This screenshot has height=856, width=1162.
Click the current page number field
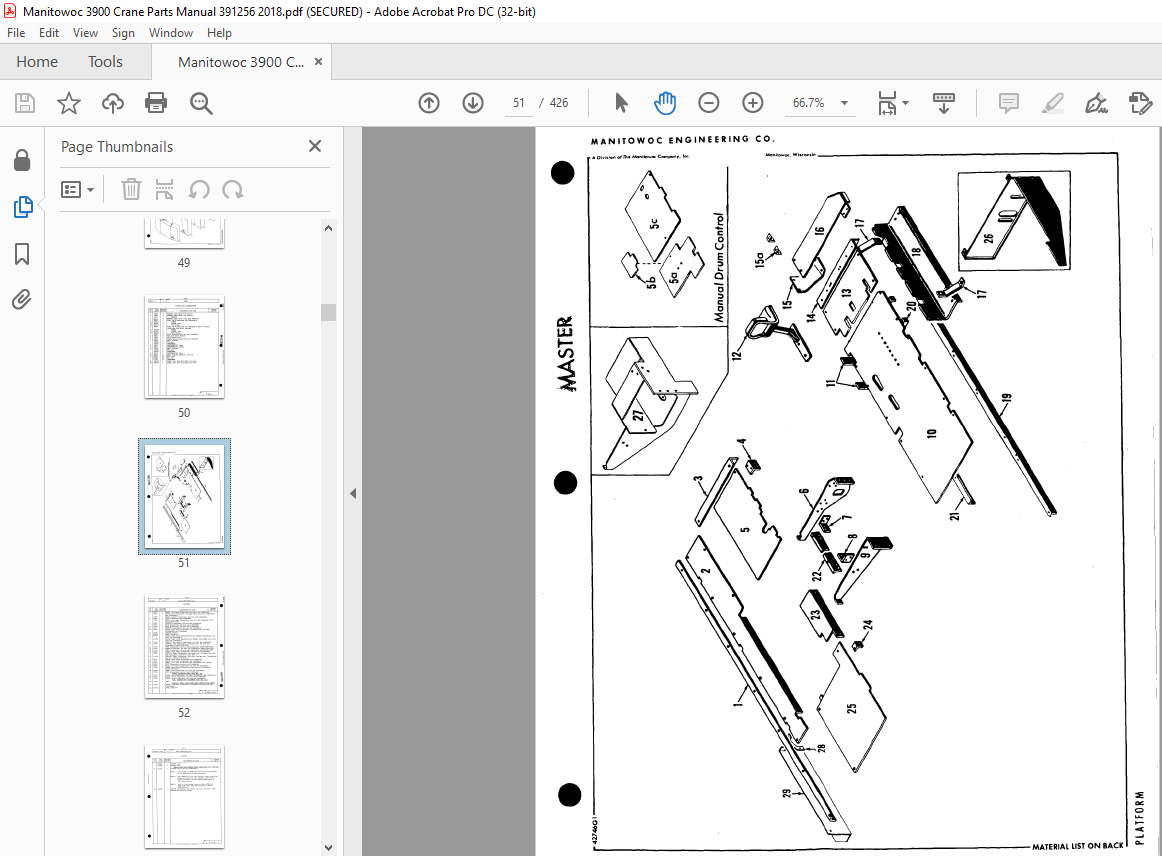(x=519, y=103)
